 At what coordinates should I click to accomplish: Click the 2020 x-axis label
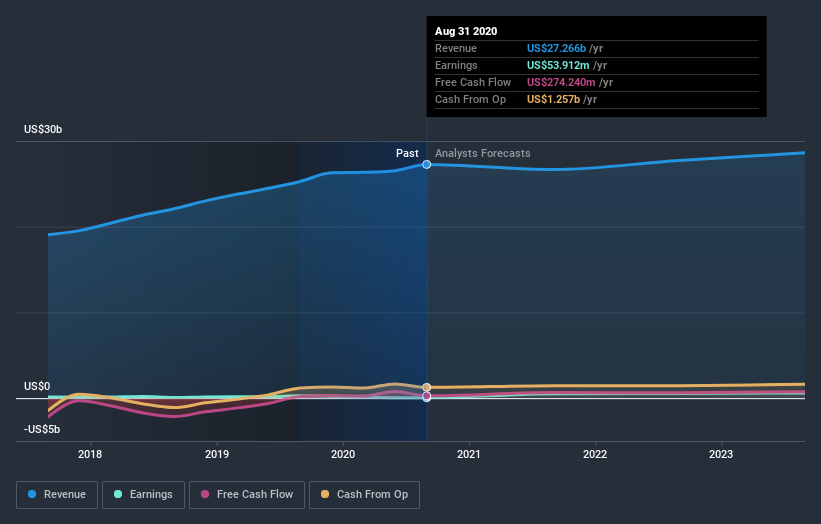343,454
